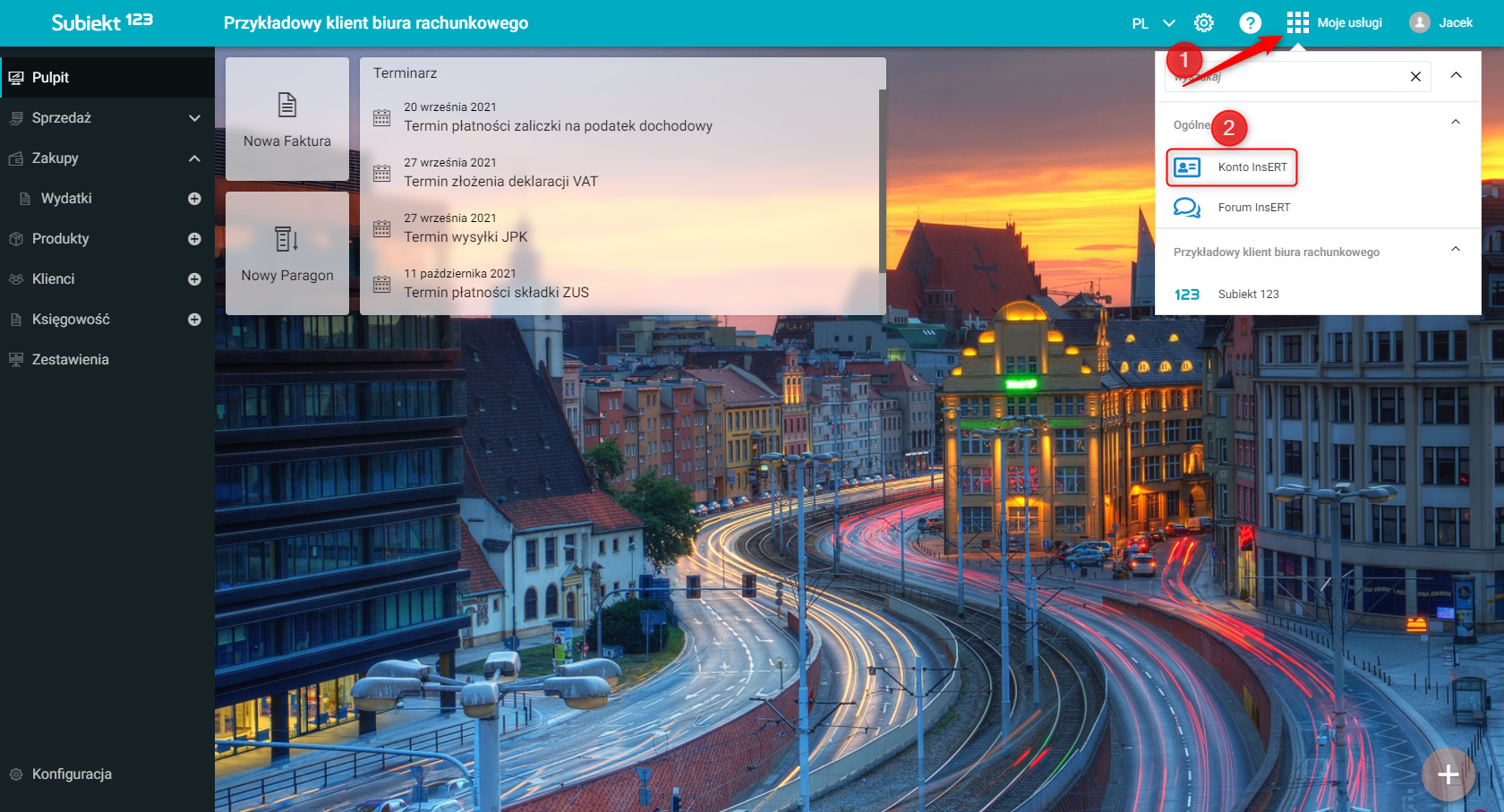Click calendar icon beside Termin złożenia deklaracji VAT
Screen dimensions: 1504x812
pos(382,173)
